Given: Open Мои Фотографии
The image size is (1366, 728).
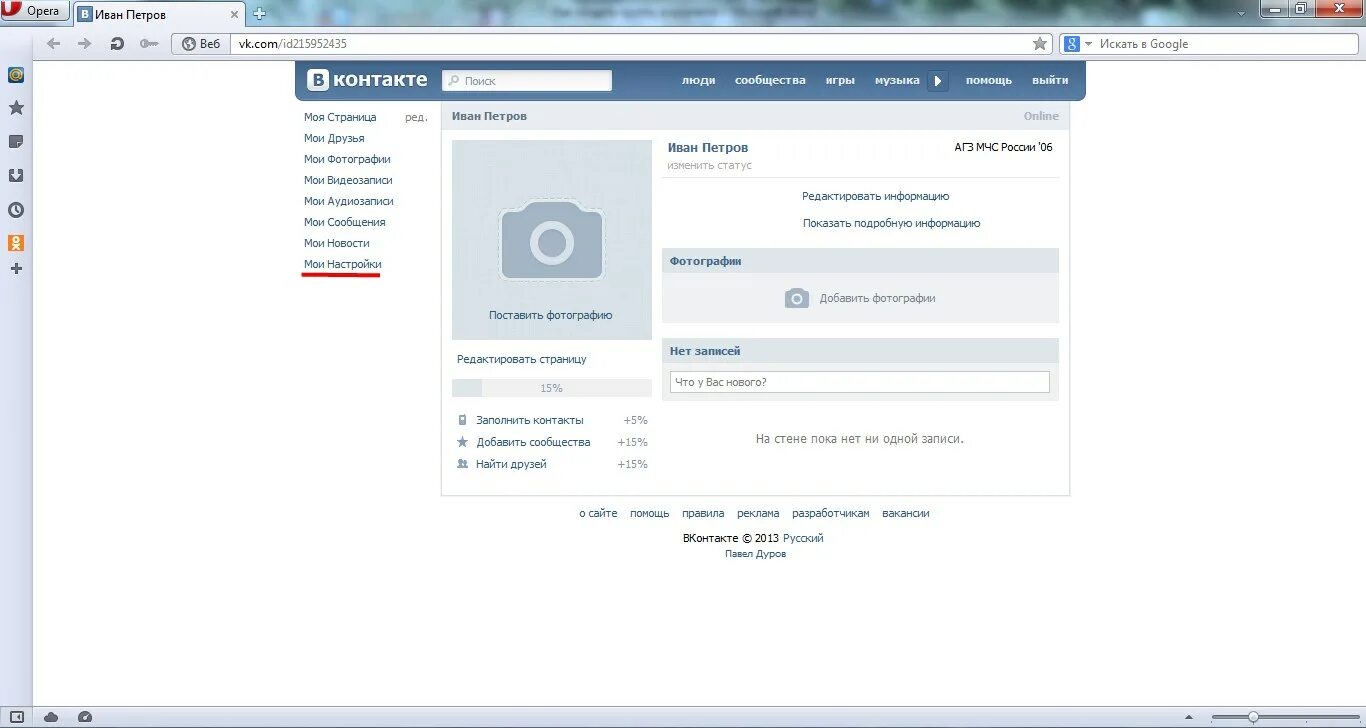Looking at the screenshot, I should point(347,159).
